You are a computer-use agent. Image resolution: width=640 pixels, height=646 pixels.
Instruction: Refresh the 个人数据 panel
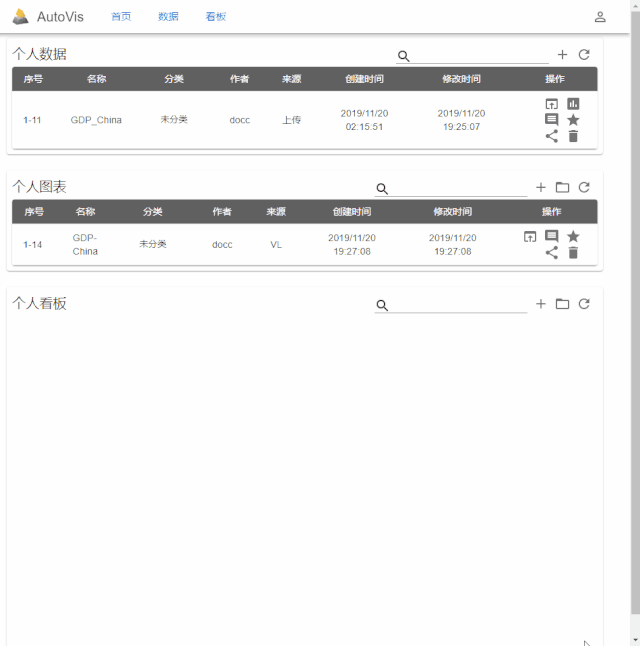click(x=584, y=54)
